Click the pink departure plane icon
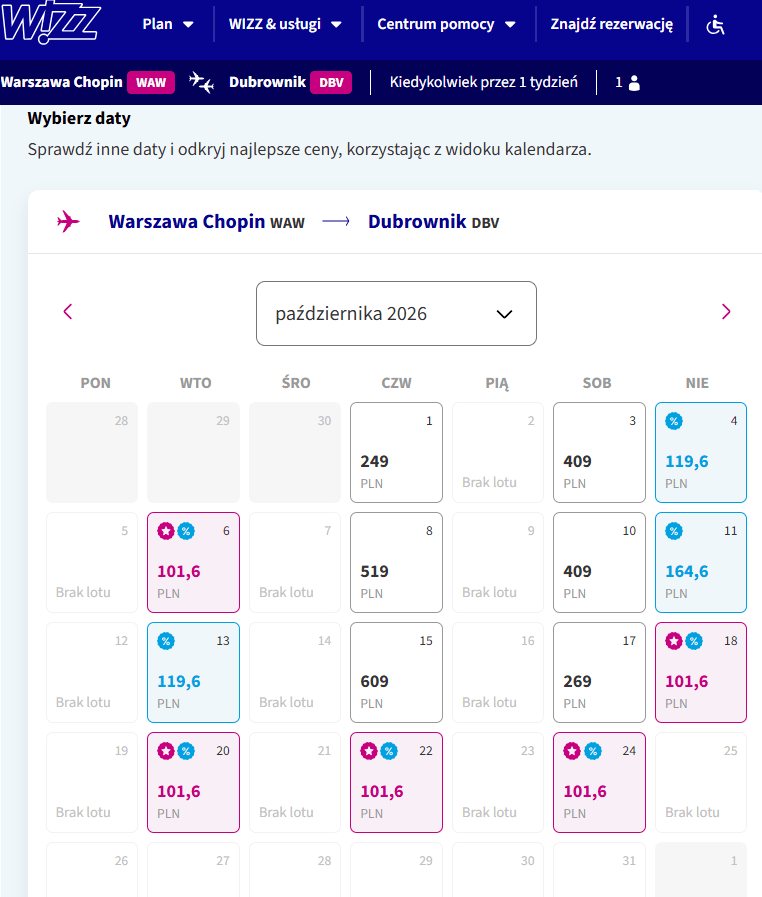Screen dimensions: 762x897 pos(68,221)
